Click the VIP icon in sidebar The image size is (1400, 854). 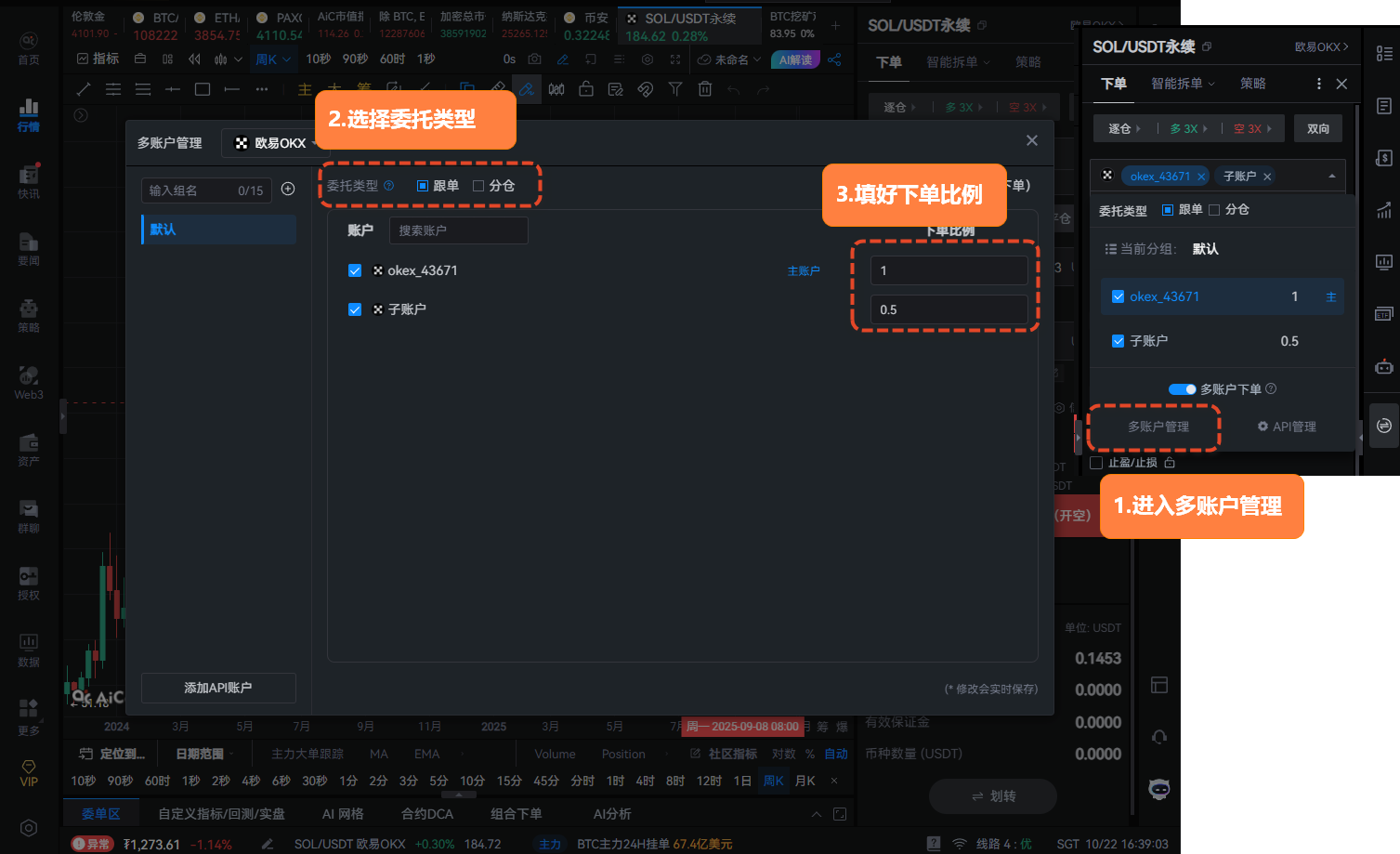point(29,772)
